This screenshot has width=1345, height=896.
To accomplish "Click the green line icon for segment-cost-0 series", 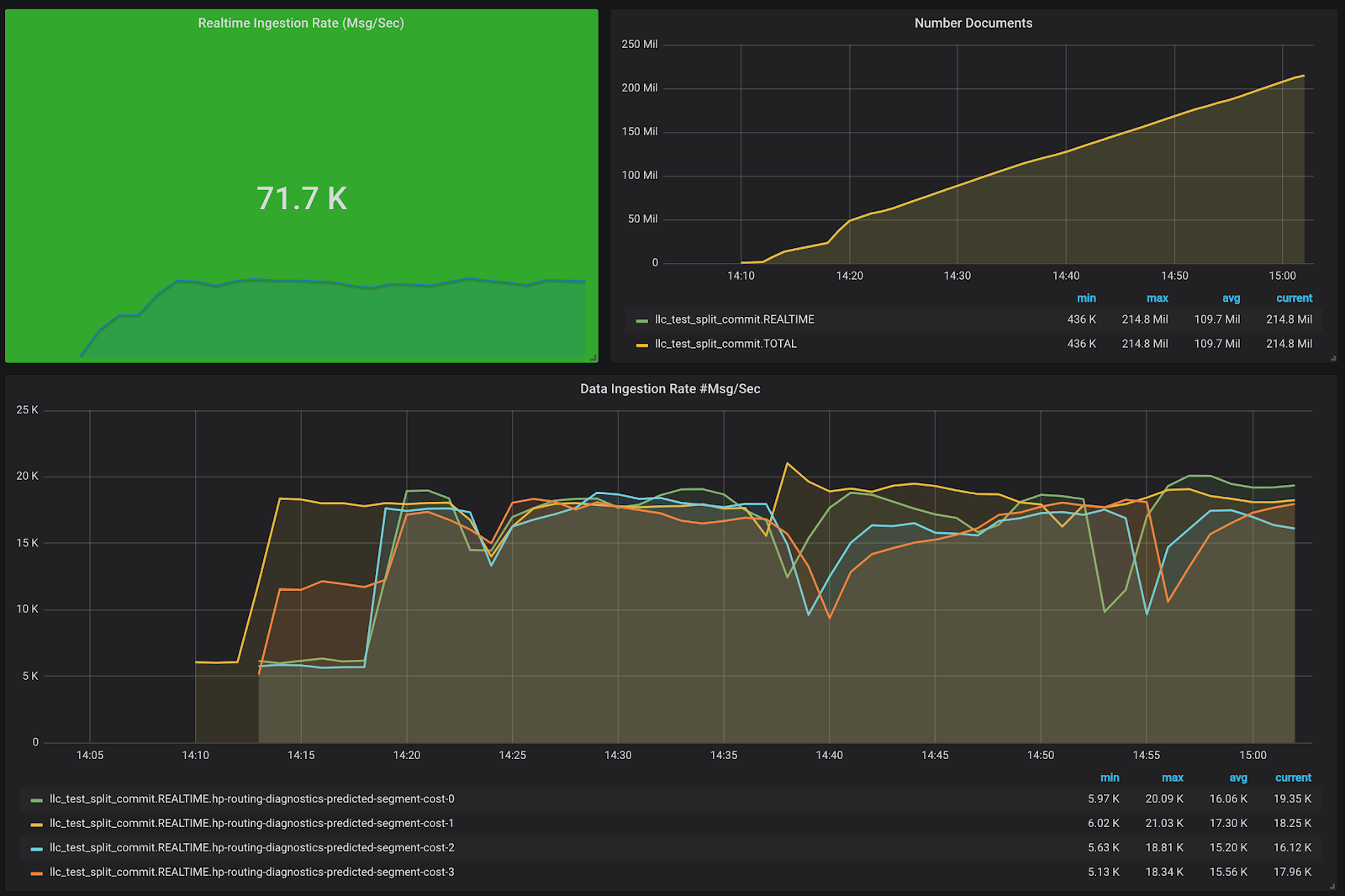I will pyautogui.click(x=36, y=800).
